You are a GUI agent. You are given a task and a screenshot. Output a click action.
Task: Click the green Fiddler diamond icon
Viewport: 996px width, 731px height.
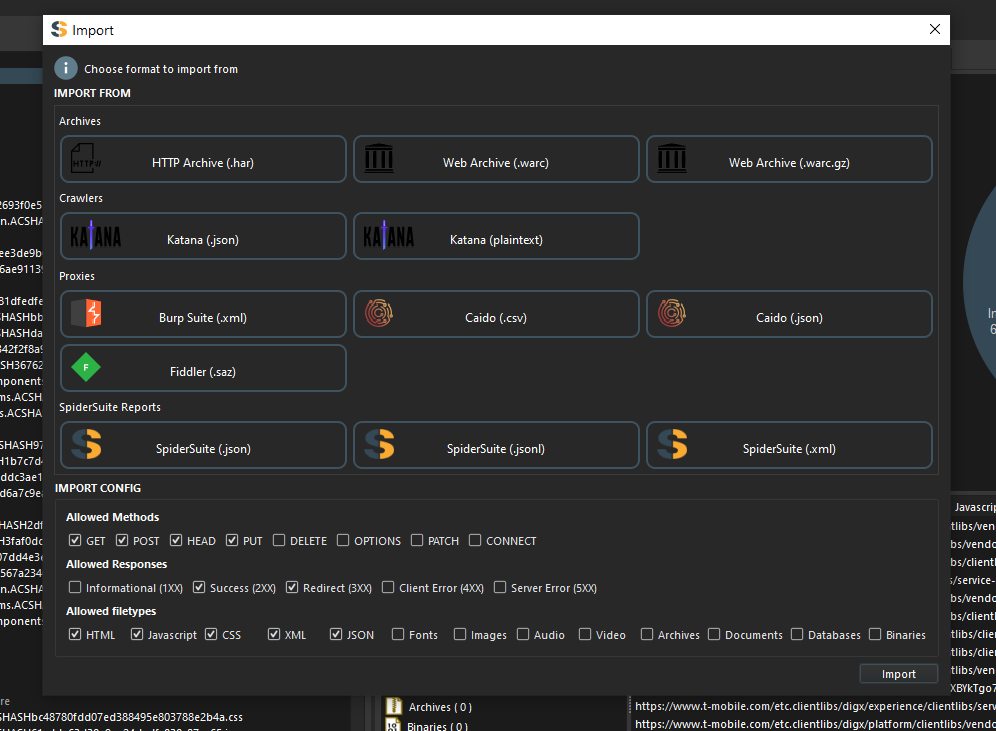pos(86,367)
